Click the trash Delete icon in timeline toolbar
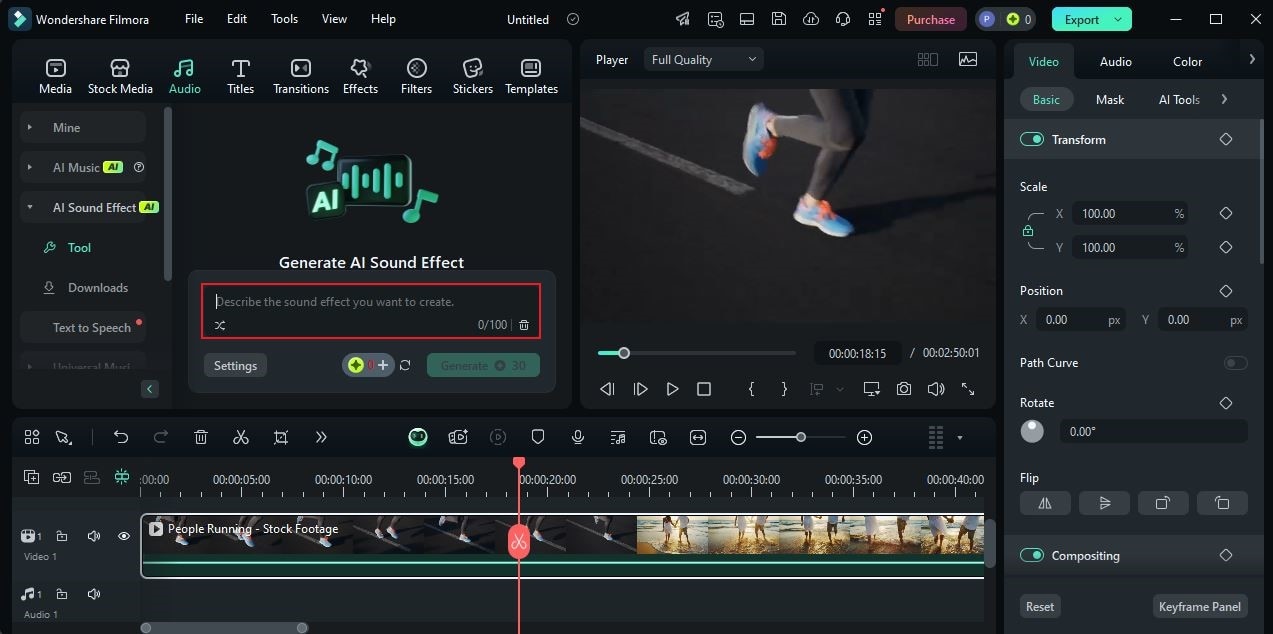 coord(201,437)
